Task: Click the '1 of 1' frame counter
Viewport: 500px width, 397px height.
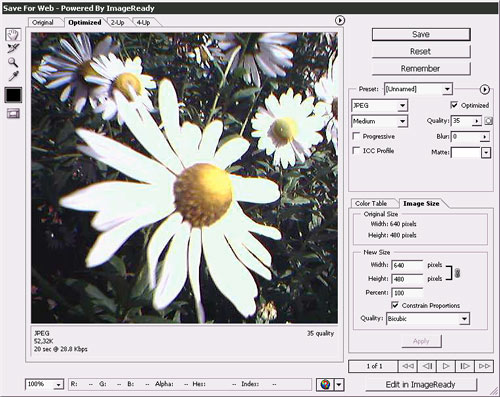Action: (374, 366)
